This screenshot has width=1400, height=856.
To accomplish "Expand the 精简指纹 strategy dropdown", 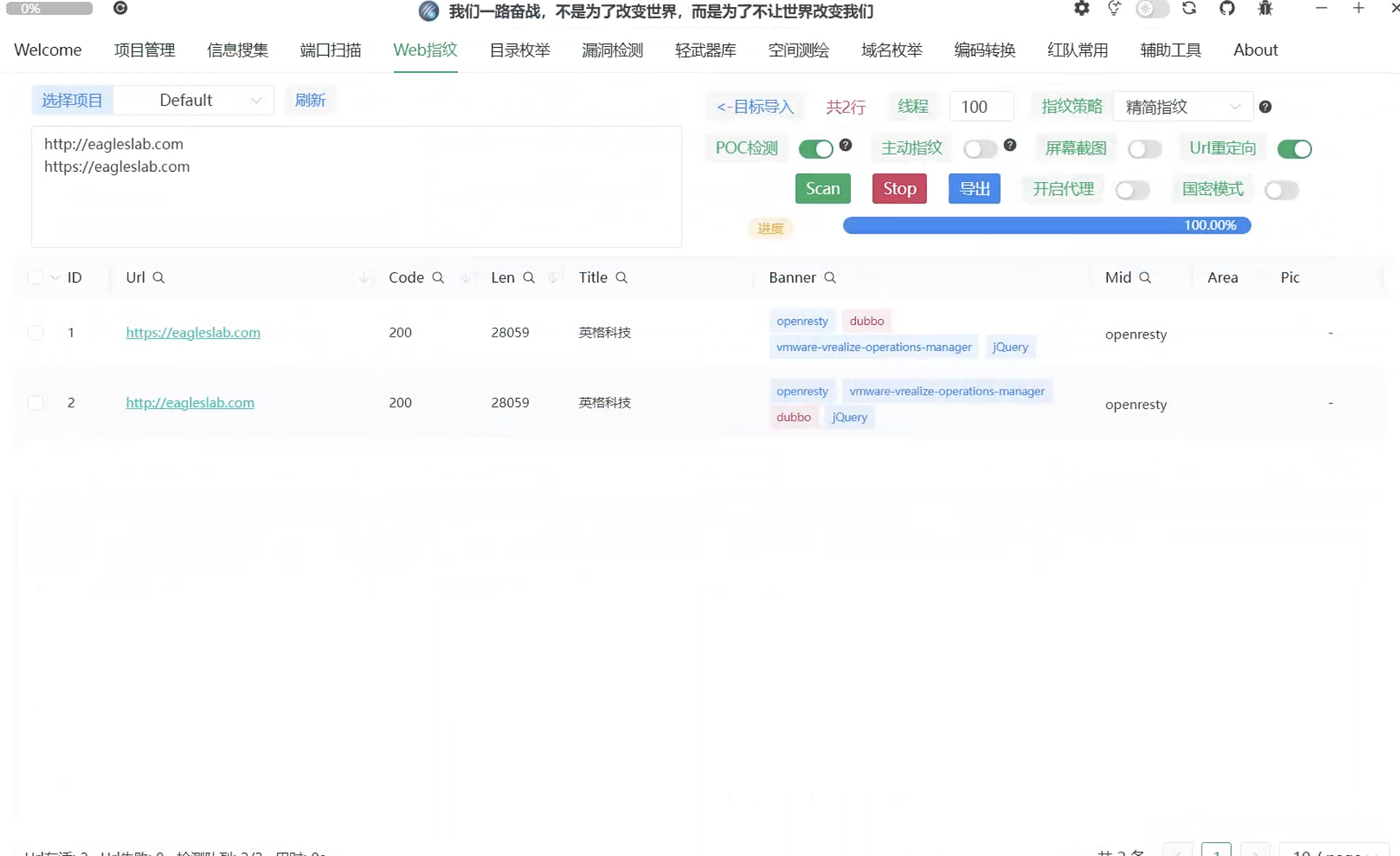I will point(1182,107).
